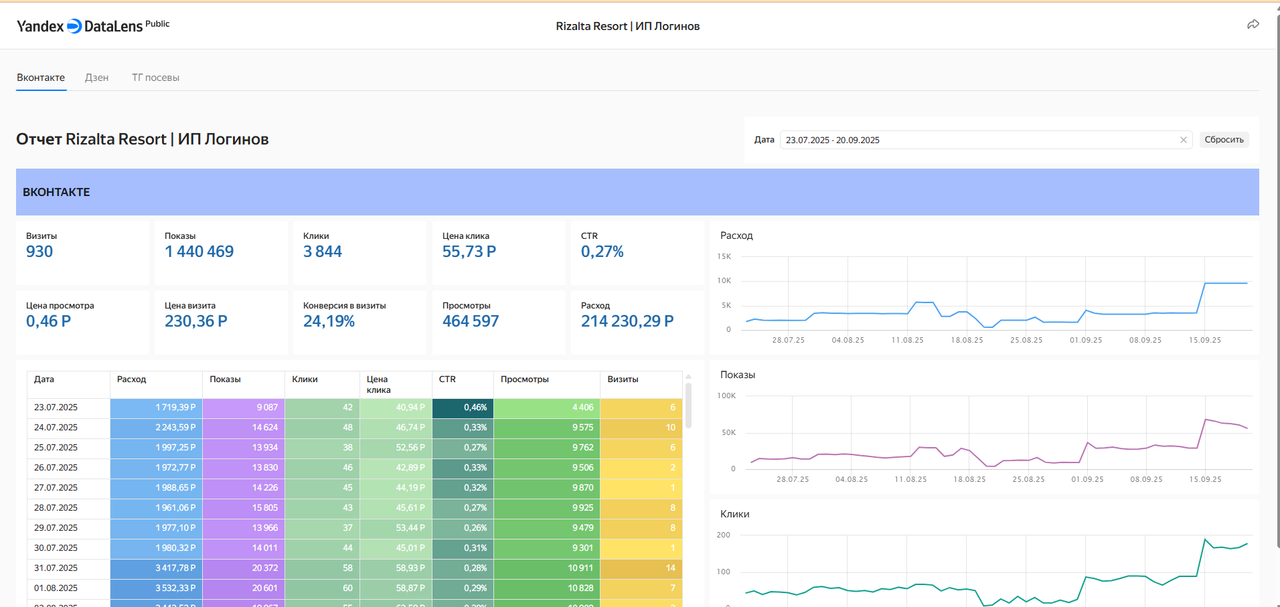Switch to the Вконтакте tab
1280x607 pixels.
coord(41,77)
